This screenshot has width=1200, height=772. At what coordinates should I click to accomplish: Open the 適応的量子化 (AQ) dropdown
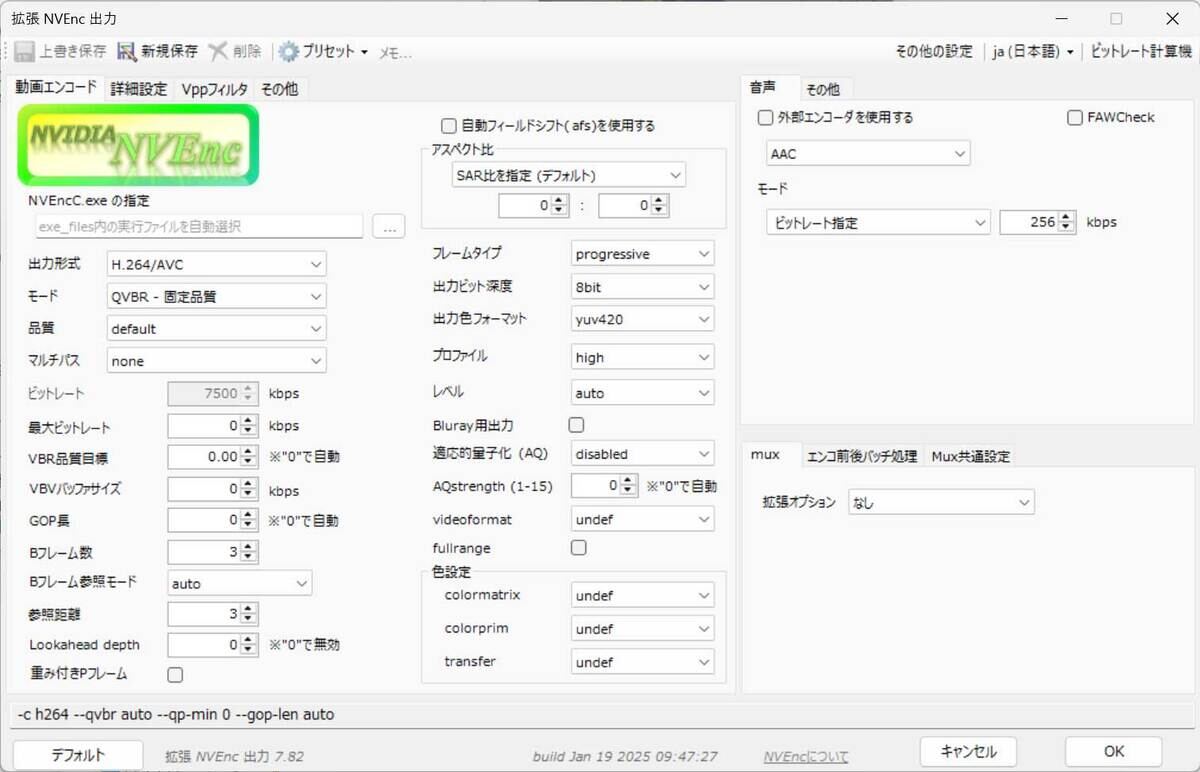pos(642,453)
